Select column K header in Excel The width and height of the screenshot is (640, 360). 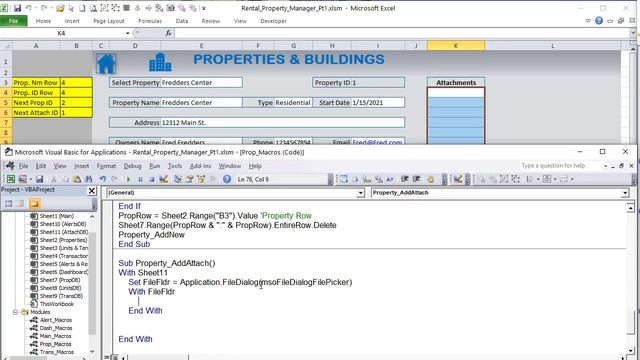pos(456,46)
